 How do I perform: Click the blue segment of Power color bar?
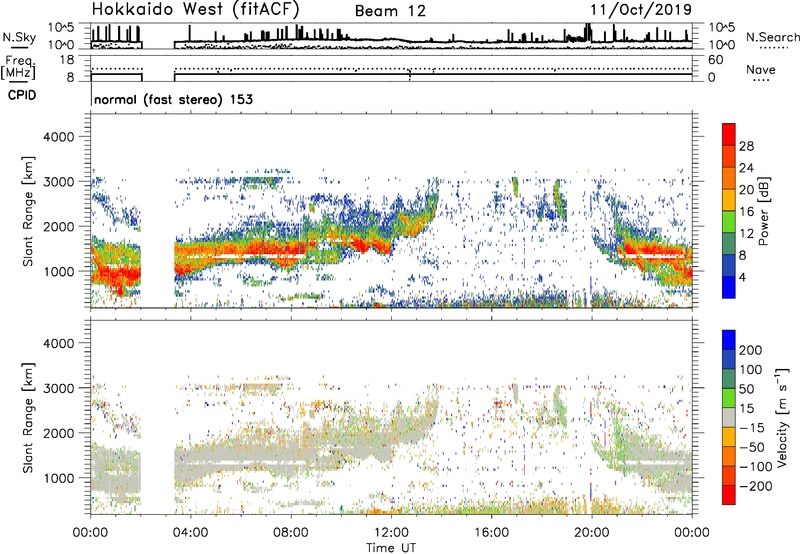click(x=729, y=288)
